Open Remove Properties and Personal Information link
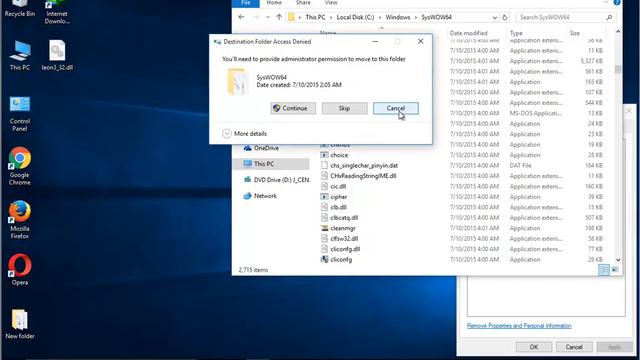 519,326
